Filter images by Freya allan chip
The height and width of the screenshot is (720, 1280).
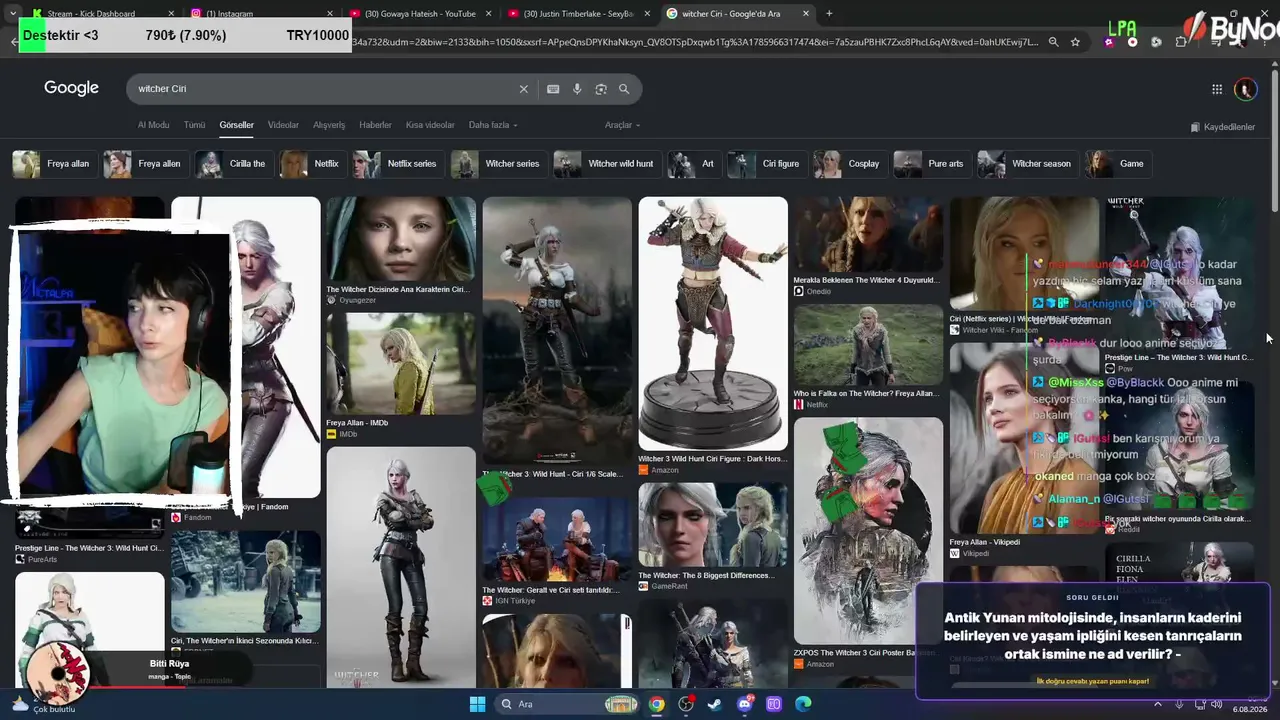[x=54, y=164]
